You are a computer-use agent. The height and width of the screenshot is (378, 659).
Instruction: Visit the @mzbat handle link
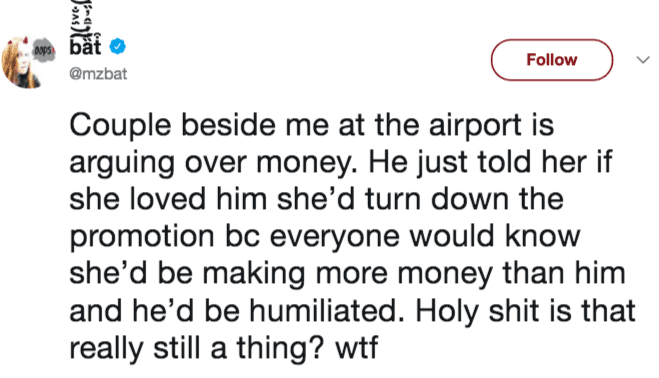[98, 74]
